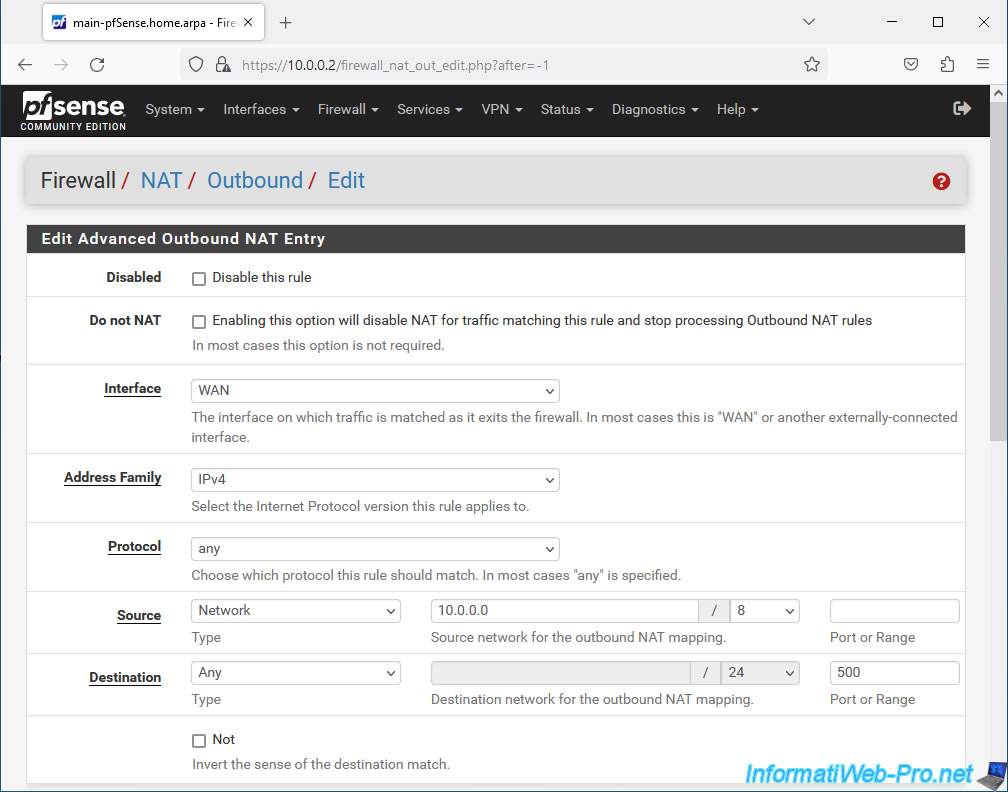
Task: Close the main-pfSense.home.arpa tab
Action: point(248,22)
